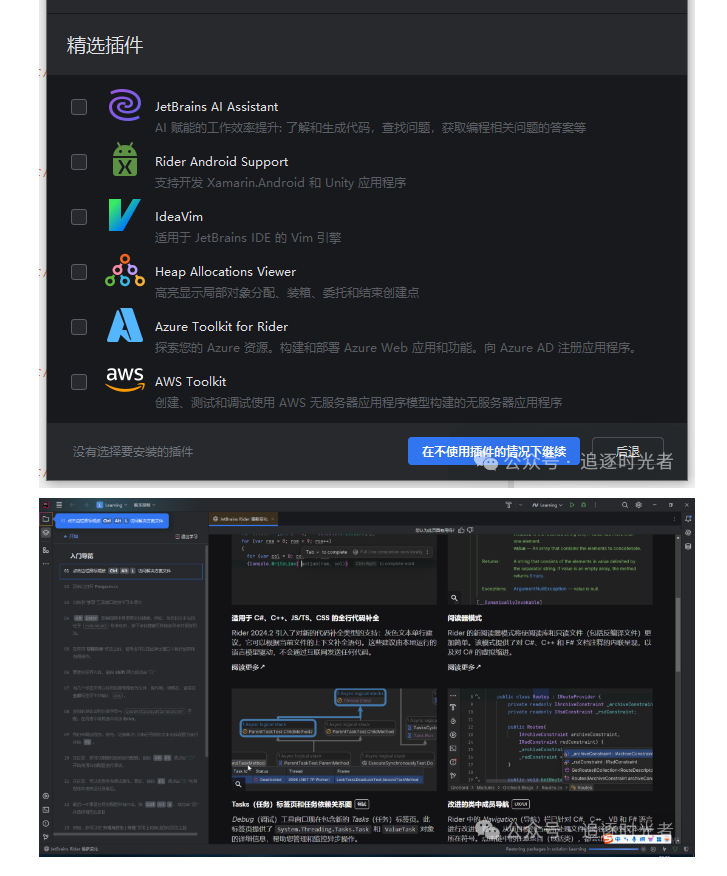This screenshot has height=876, width=727.
Task: Open the Learn tool window icon
Action: coord(46,533)
